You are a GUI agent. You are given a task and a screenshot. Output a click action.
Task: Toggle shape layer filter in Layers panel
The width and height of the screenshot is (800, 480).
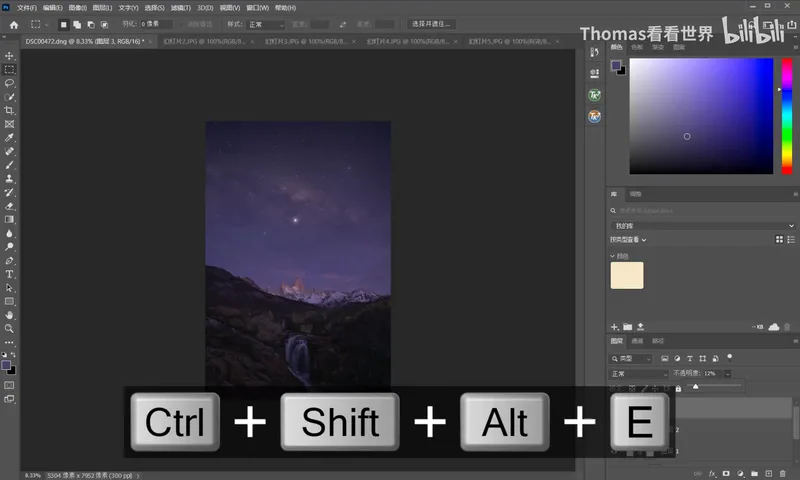pyautogui.click(x=703, y=359)
